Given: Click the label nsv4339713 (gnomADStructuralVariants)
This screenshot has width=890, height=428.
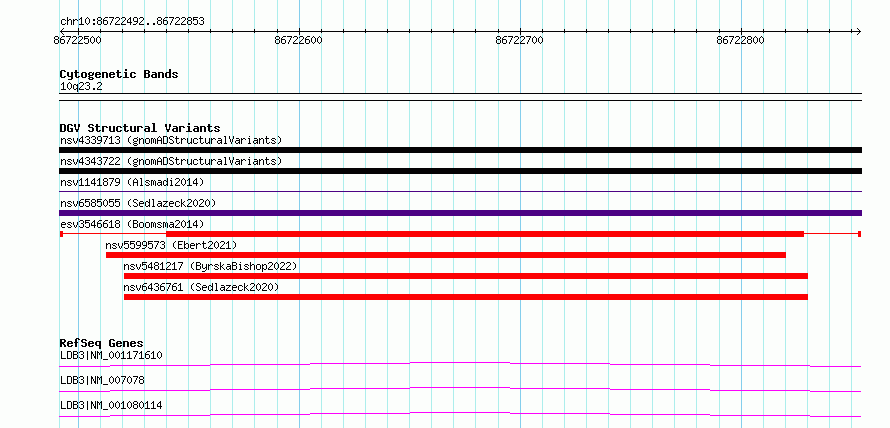Looking at the screenshot, I should 171,140.
